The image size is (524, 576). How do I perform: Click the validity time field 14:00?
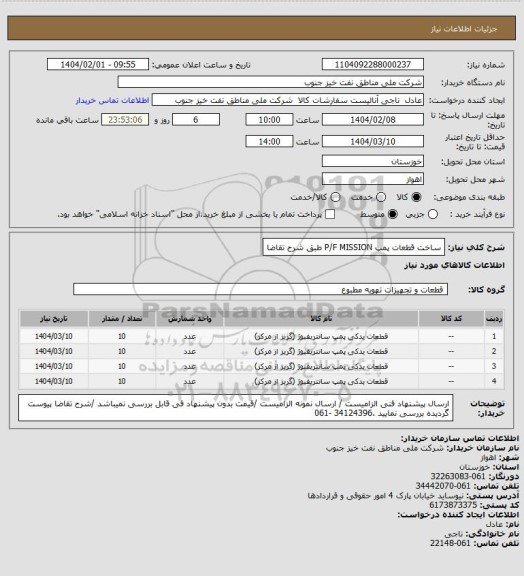coord(269,141)
